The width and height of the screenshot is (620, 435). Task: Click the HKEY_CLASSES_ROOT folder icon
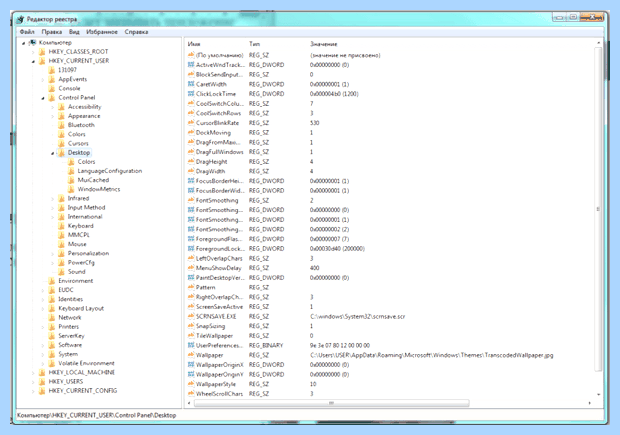coord(42,52)
